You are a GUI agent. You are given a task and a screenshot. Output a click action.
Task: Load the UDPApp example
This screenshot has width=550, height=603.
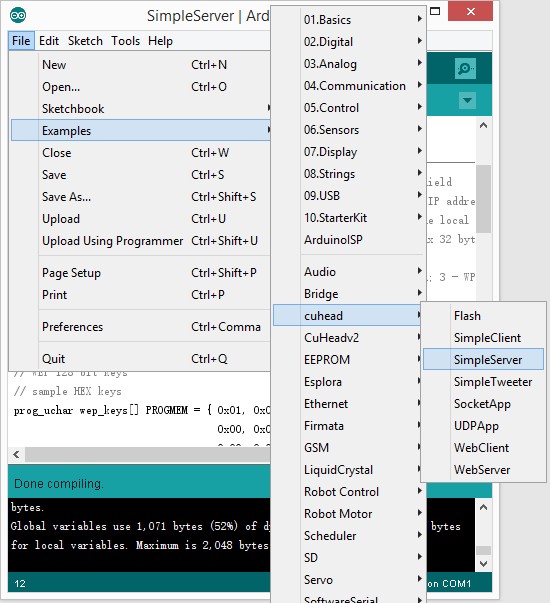pos(483,426)
